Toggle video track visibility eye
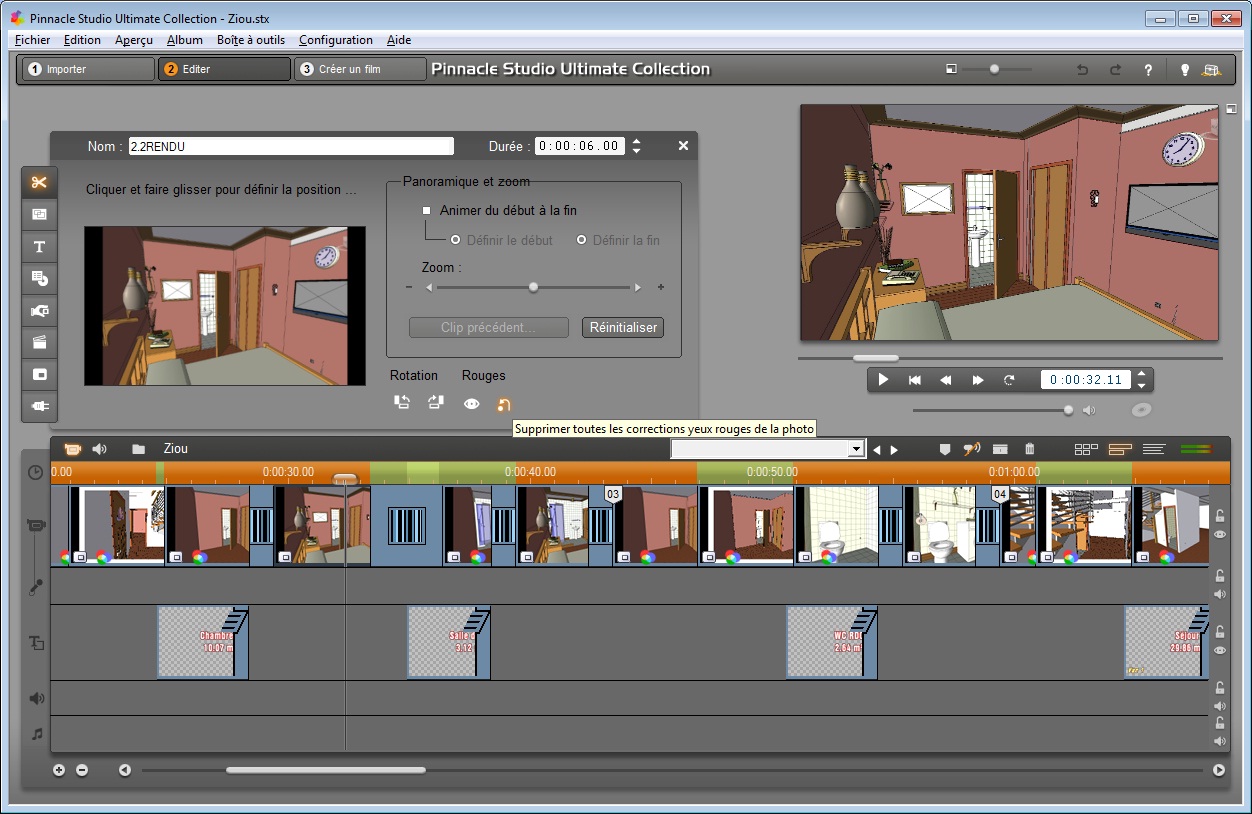Image resolution: width=1252 pixels, height=814 pixels. (1219, 535)
